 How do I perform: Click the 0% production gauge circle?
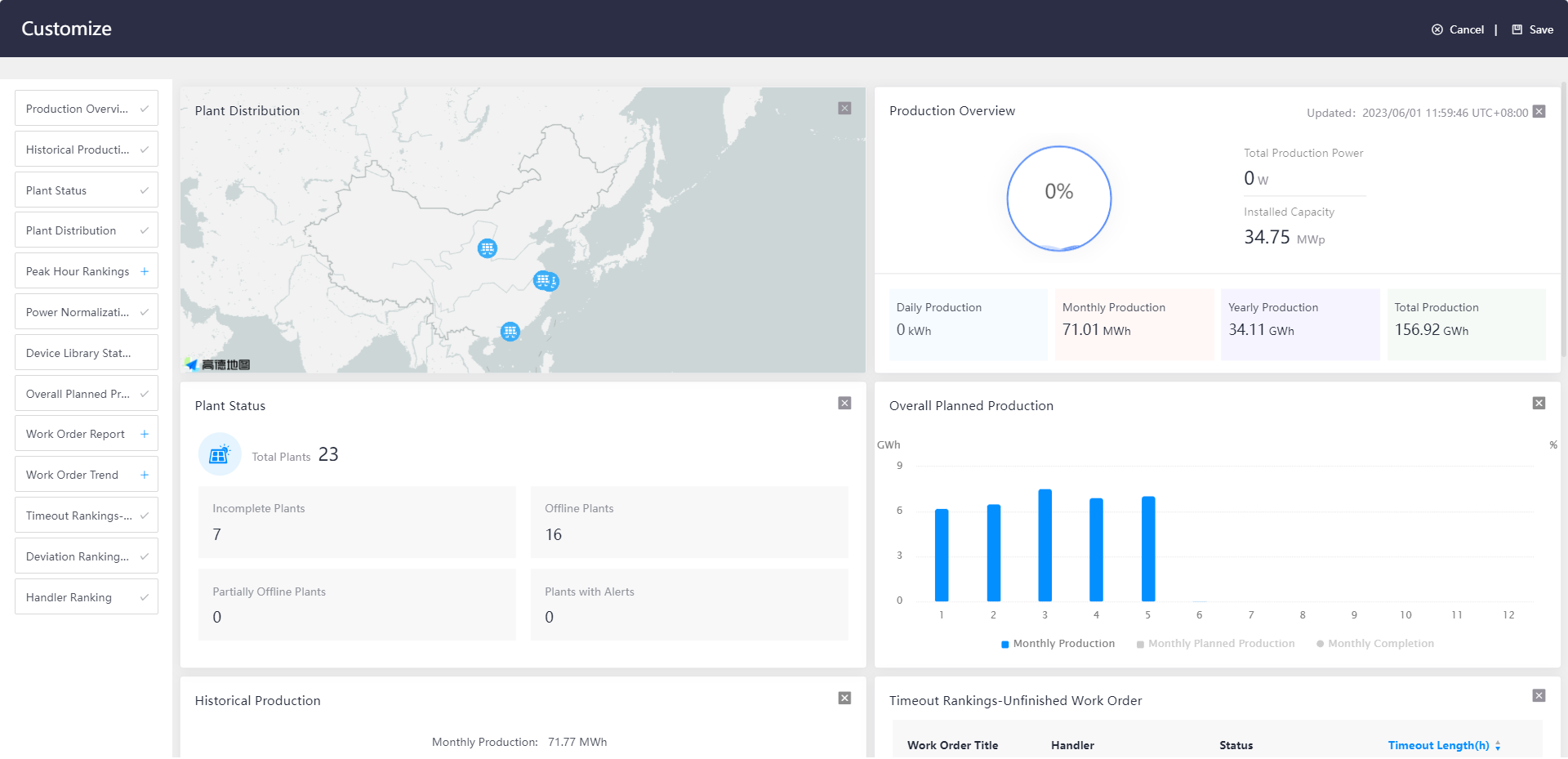tap(1059, 198)
